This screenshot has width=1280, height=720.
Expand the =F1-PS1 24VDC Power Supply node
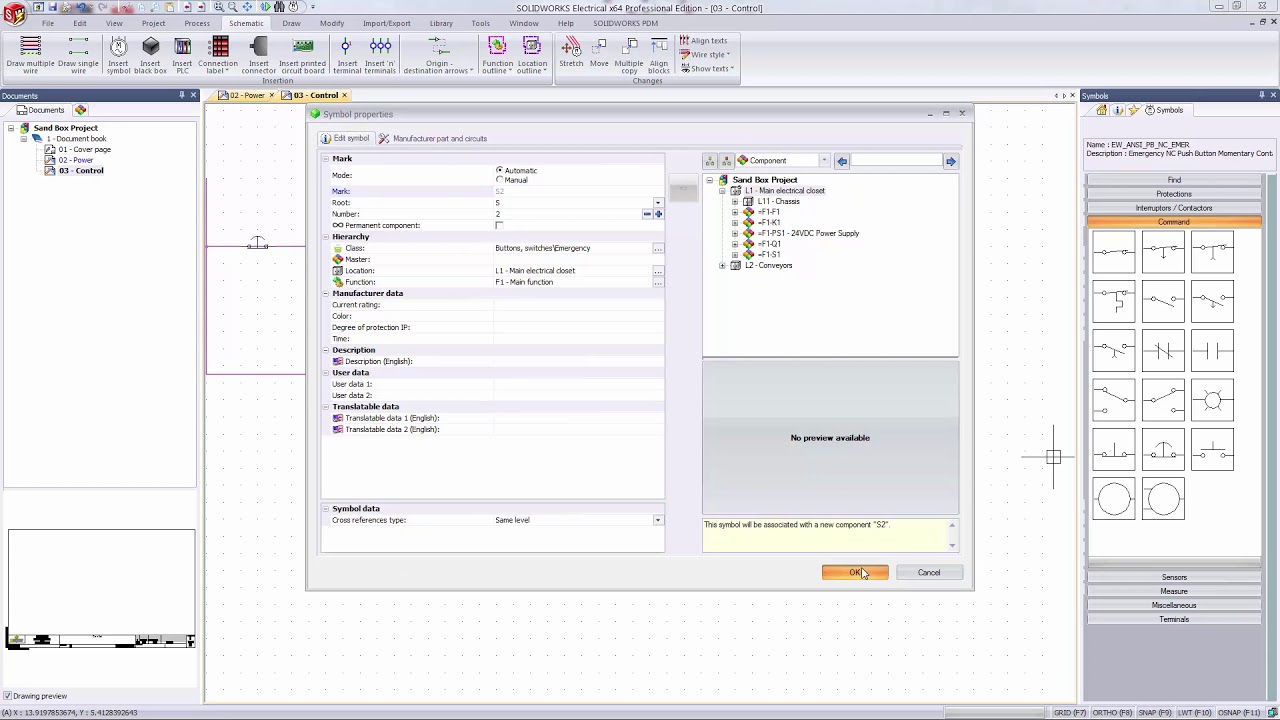pos(735,233)
